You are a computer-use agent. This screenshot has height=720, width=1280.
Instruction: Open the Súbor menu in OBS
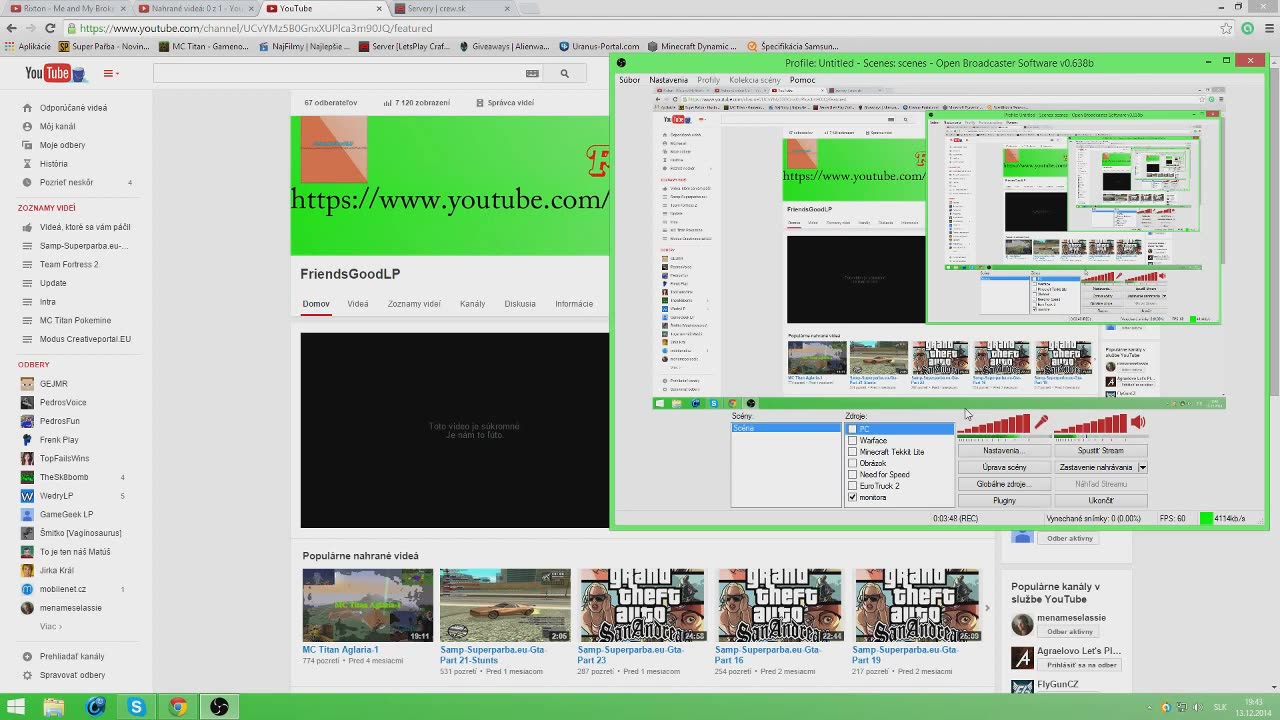click(x=629, y=80)
